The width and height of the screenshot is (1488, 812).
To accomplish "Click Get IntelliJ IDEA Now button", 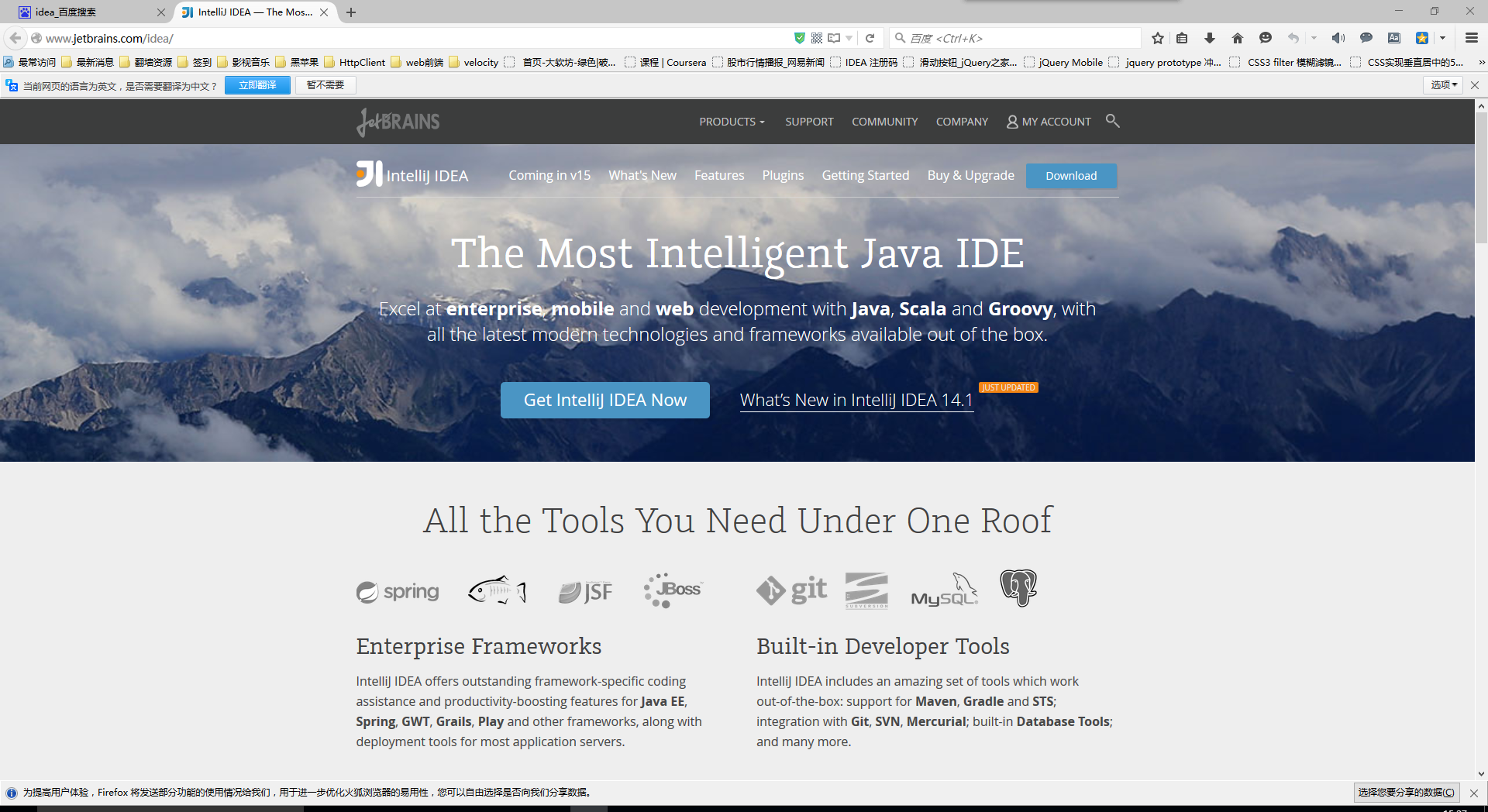I will 604,400.
